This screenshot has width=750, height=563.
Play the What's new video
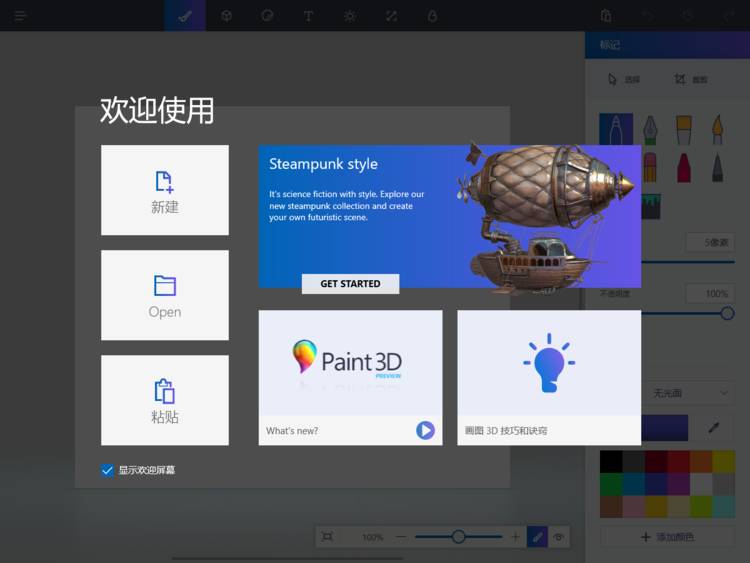[x=425, y=430]
